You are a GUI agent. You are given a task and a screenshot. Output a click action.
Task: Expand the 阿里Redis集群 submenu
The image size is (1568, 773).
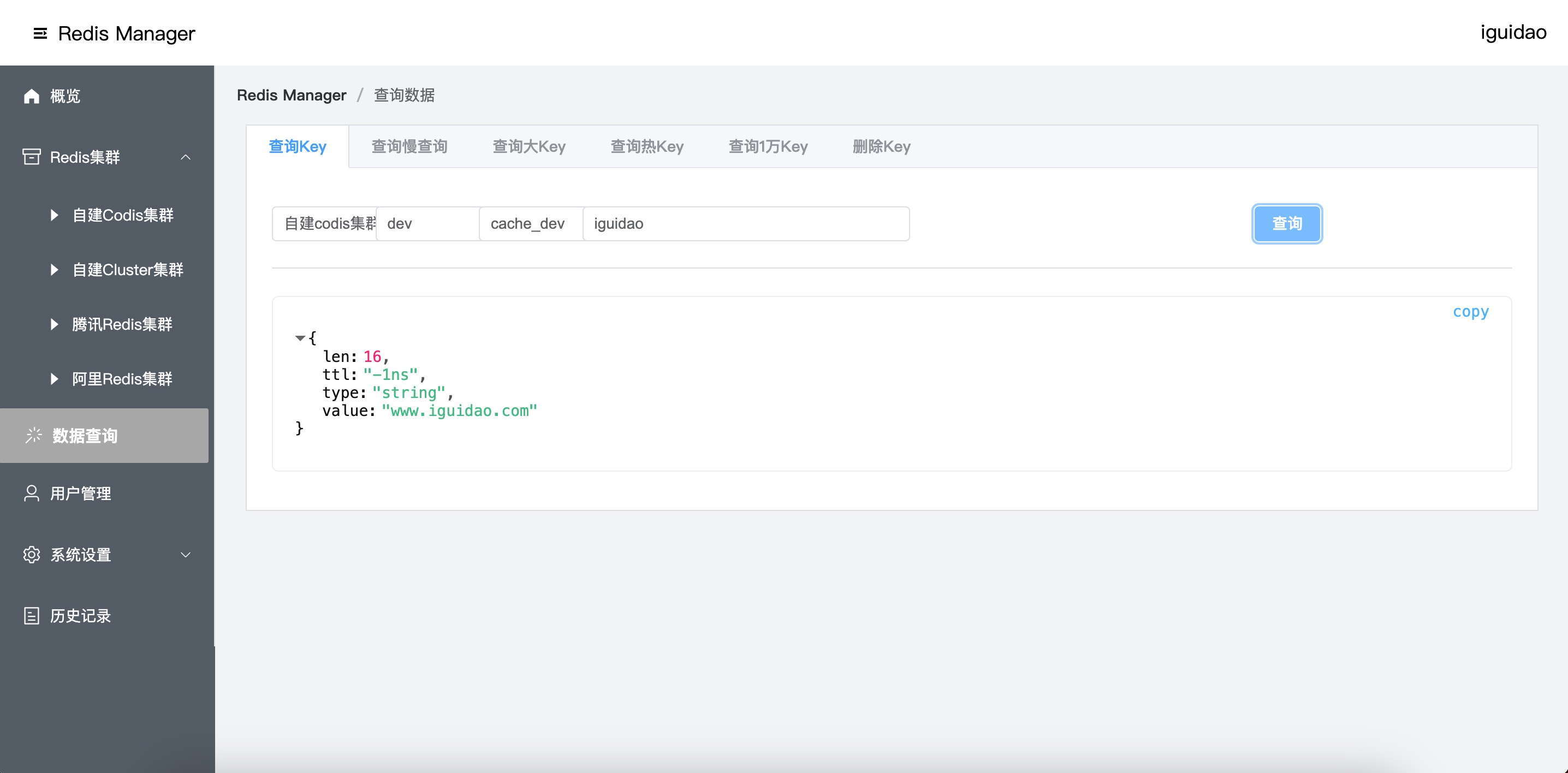click(x=54, y=379)
